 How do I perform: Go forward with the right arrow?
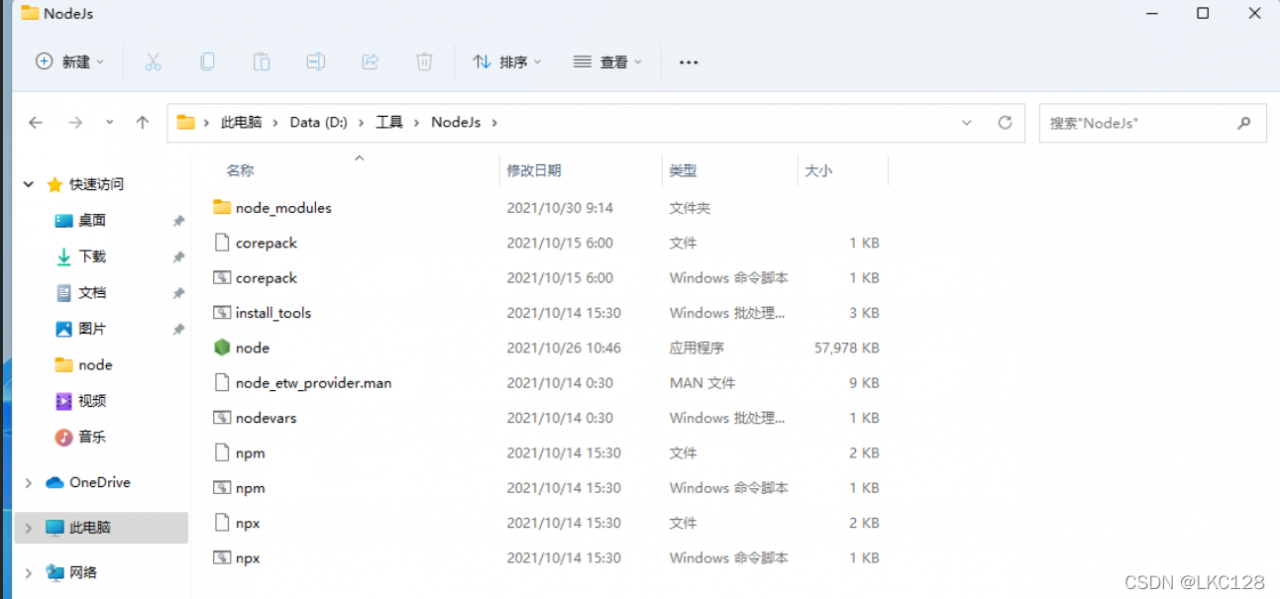tap(75, 123)
